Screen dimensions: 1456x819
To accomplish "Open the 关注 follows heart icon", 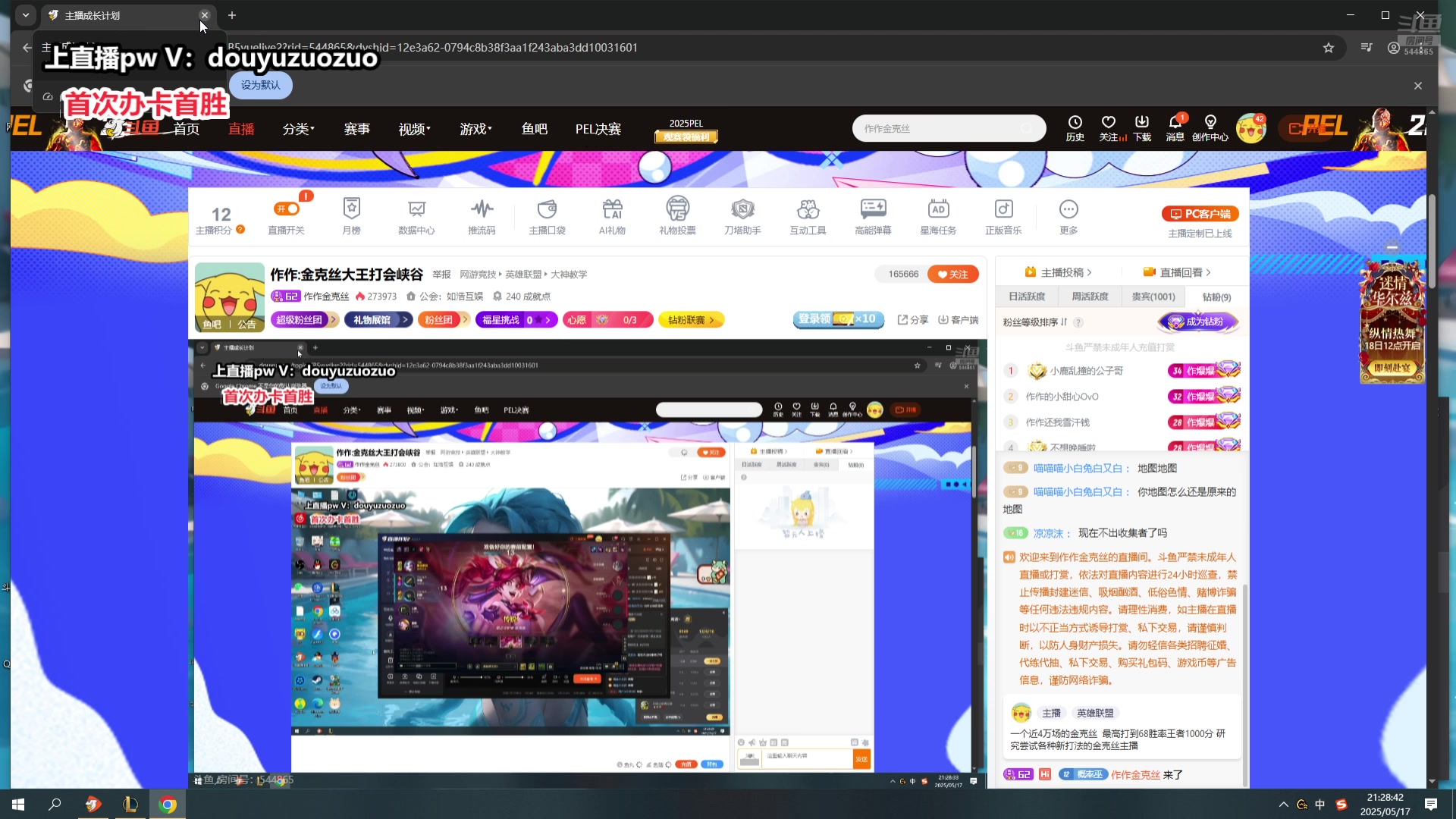I will 1109,128.
